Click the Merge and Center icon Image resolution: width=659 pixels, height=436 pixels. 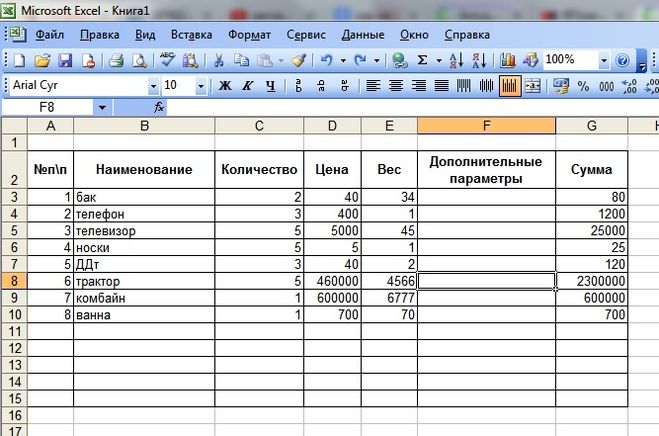532,86
